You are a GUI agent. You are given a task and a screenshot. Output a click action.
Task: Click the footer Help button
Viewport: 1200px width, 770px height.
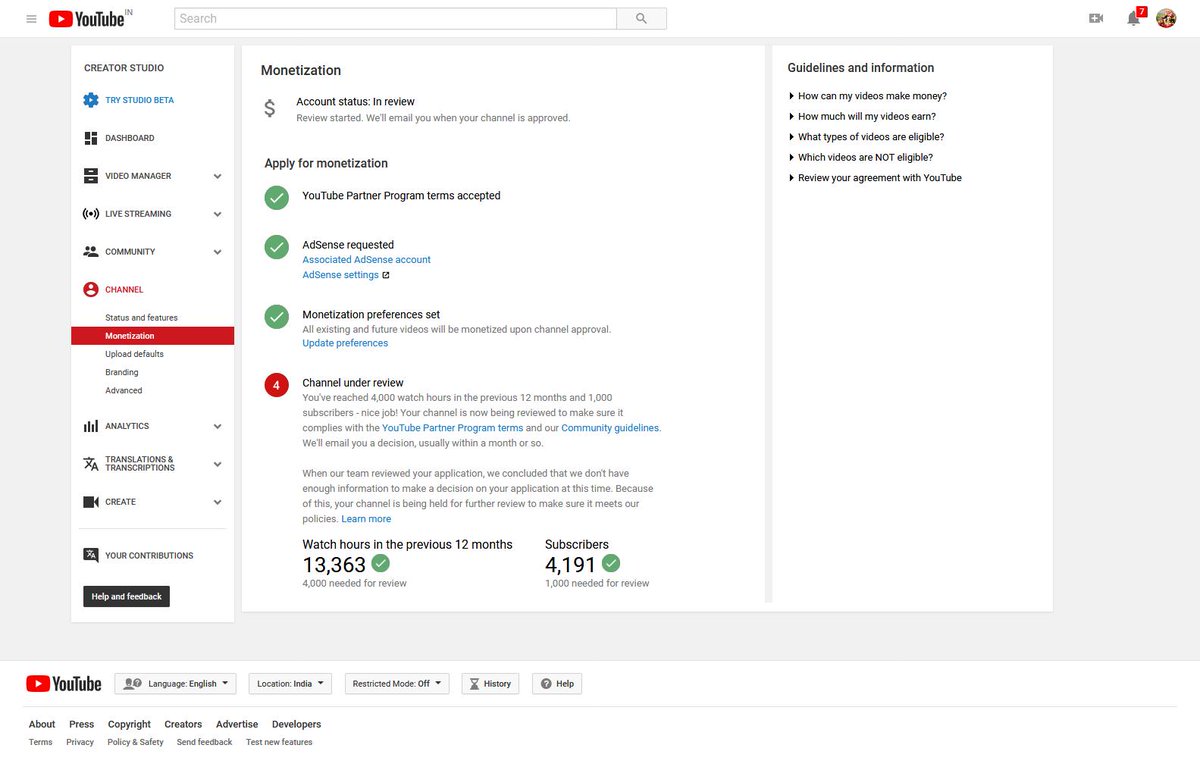pos(557,684)
